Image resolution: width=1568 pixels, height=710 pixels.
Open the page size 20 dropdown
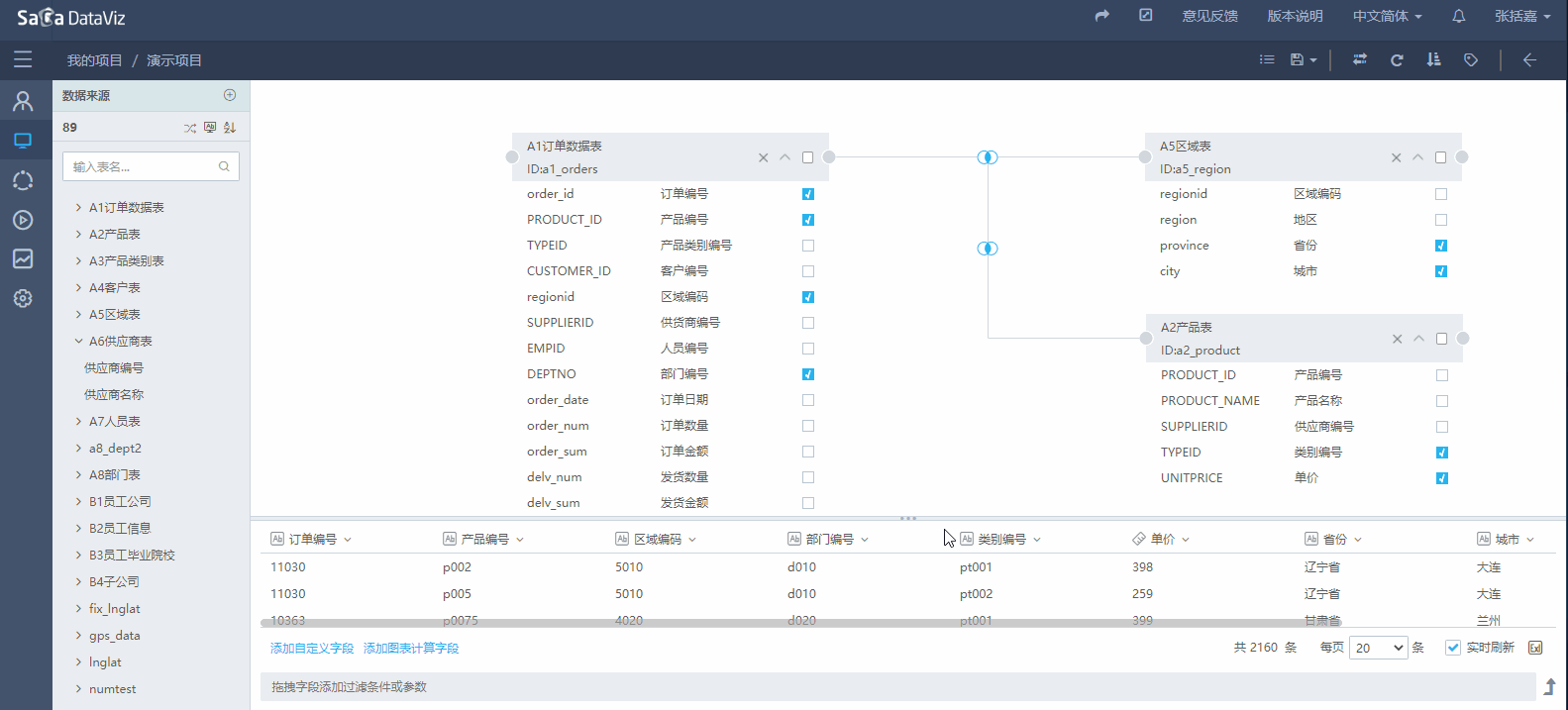tap(1379, 648)
